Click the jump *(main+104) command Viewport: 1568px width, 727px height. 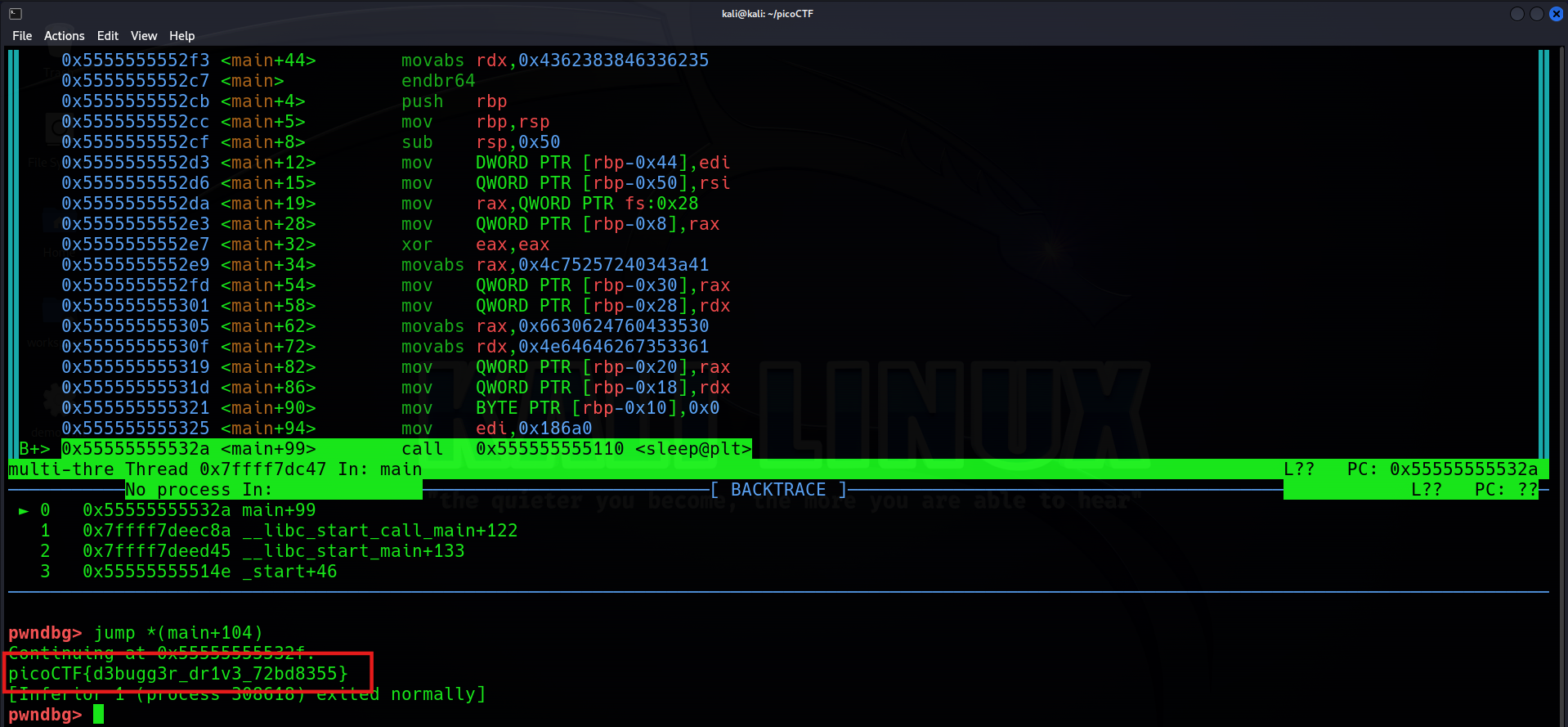coord(178,633)
